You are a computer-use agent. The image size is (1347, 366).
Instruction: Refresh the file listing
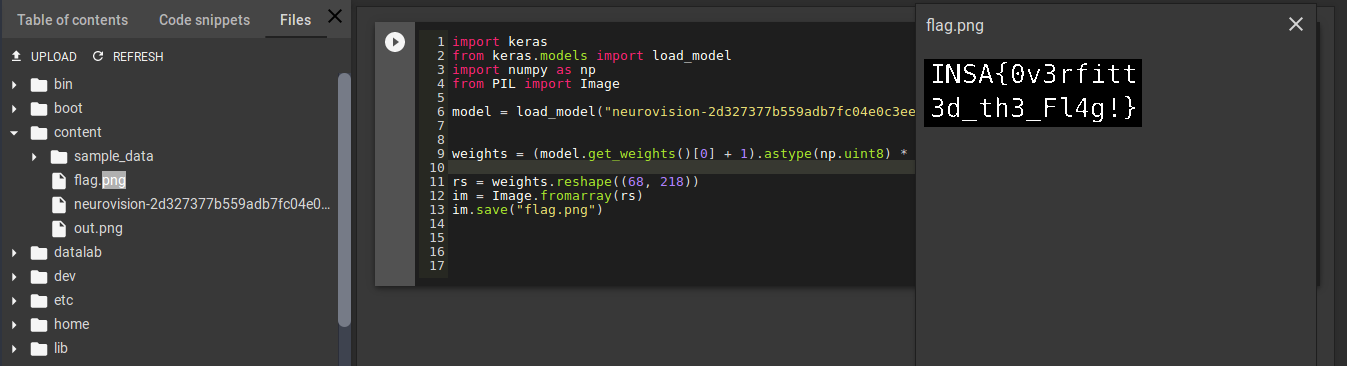coord(128,57)
